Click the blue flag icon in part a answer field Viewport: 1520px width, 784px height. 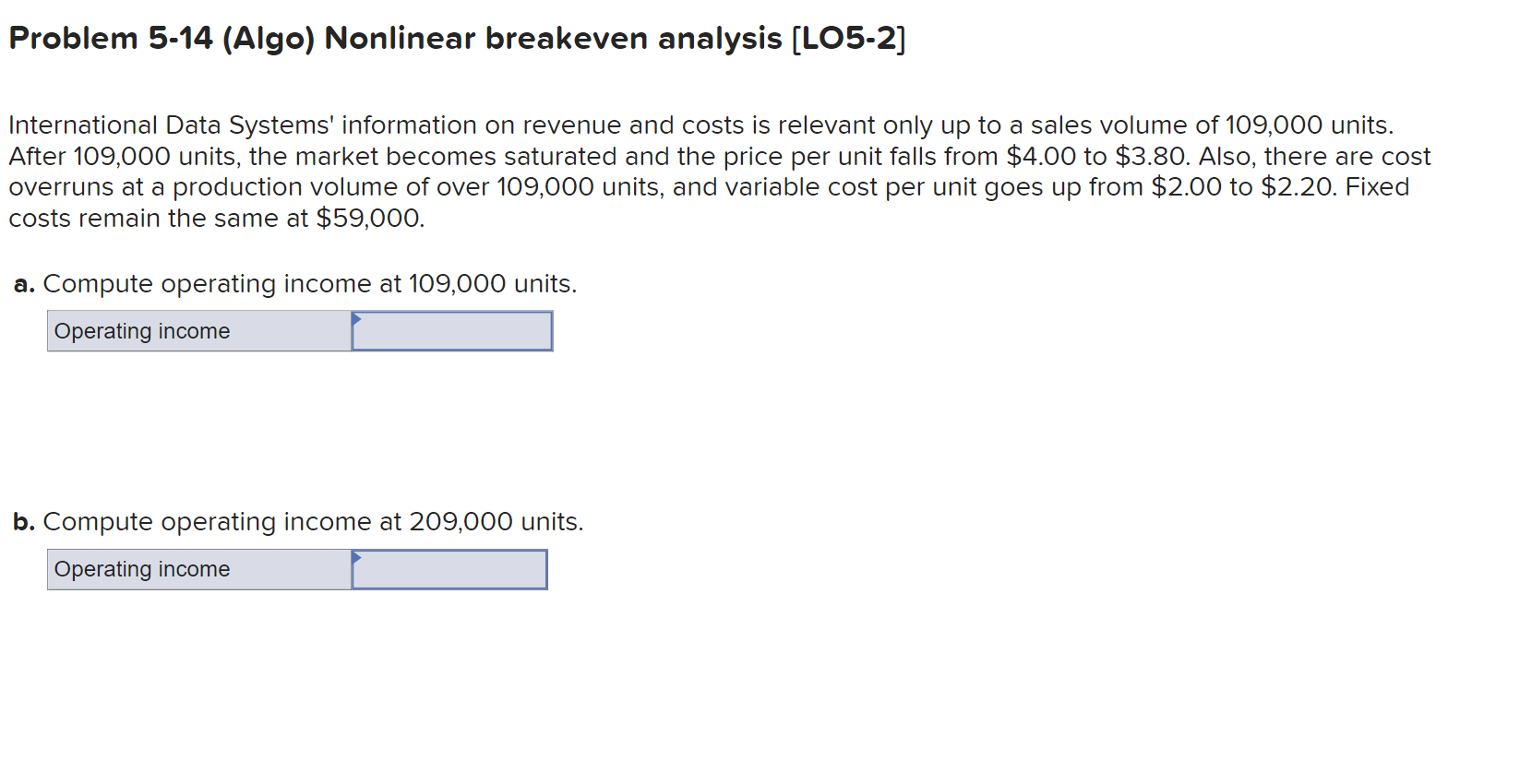[356, 320]
